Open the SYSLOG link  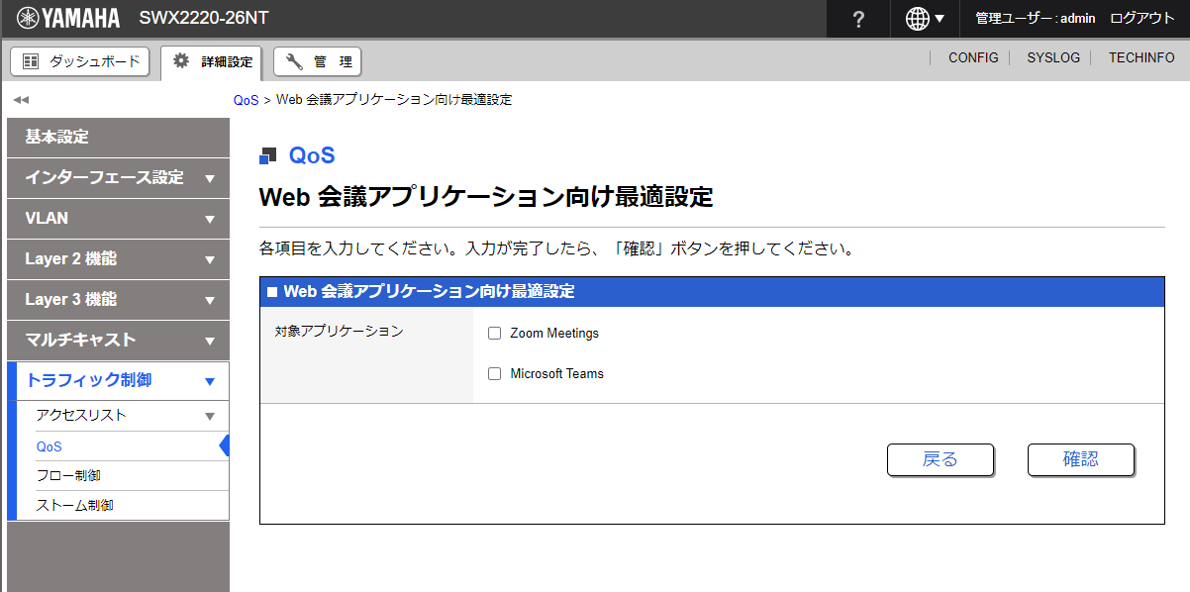coord(1053,58)
